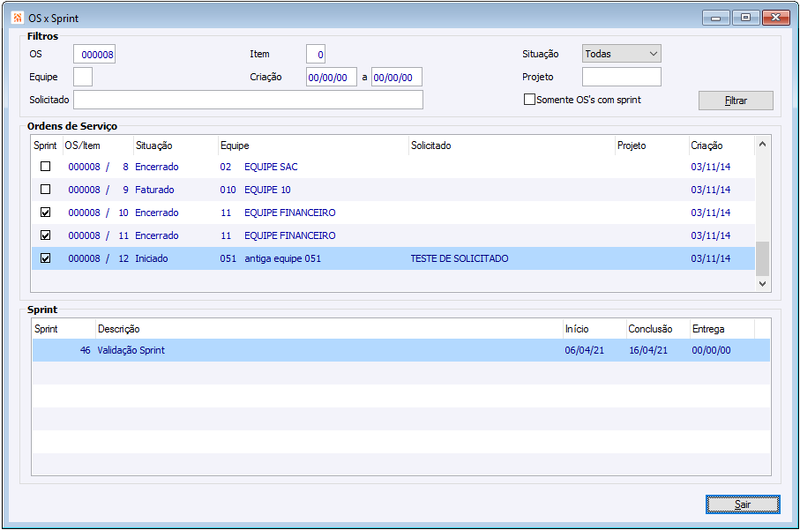Click the OS x Sprint application icon
Screen dimensions: 800x530
coord(18,18)
